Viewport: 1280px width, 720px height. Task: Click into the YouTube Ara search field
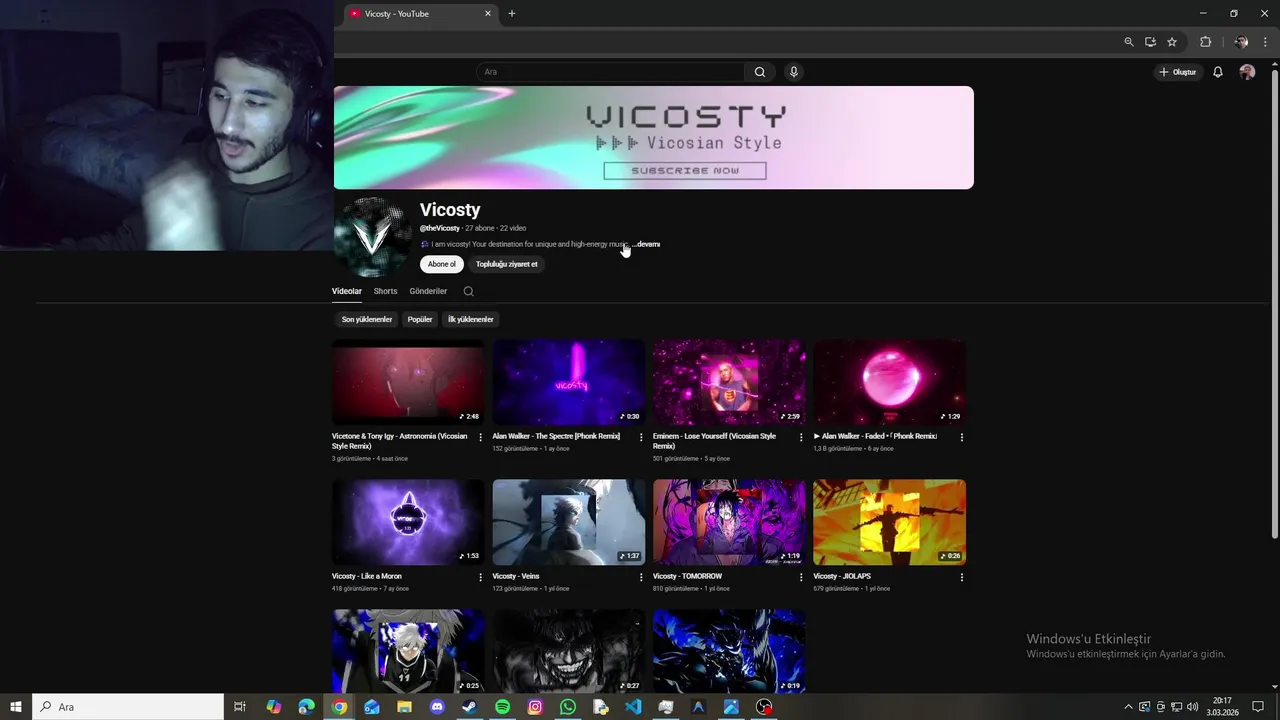coord(610,72)
